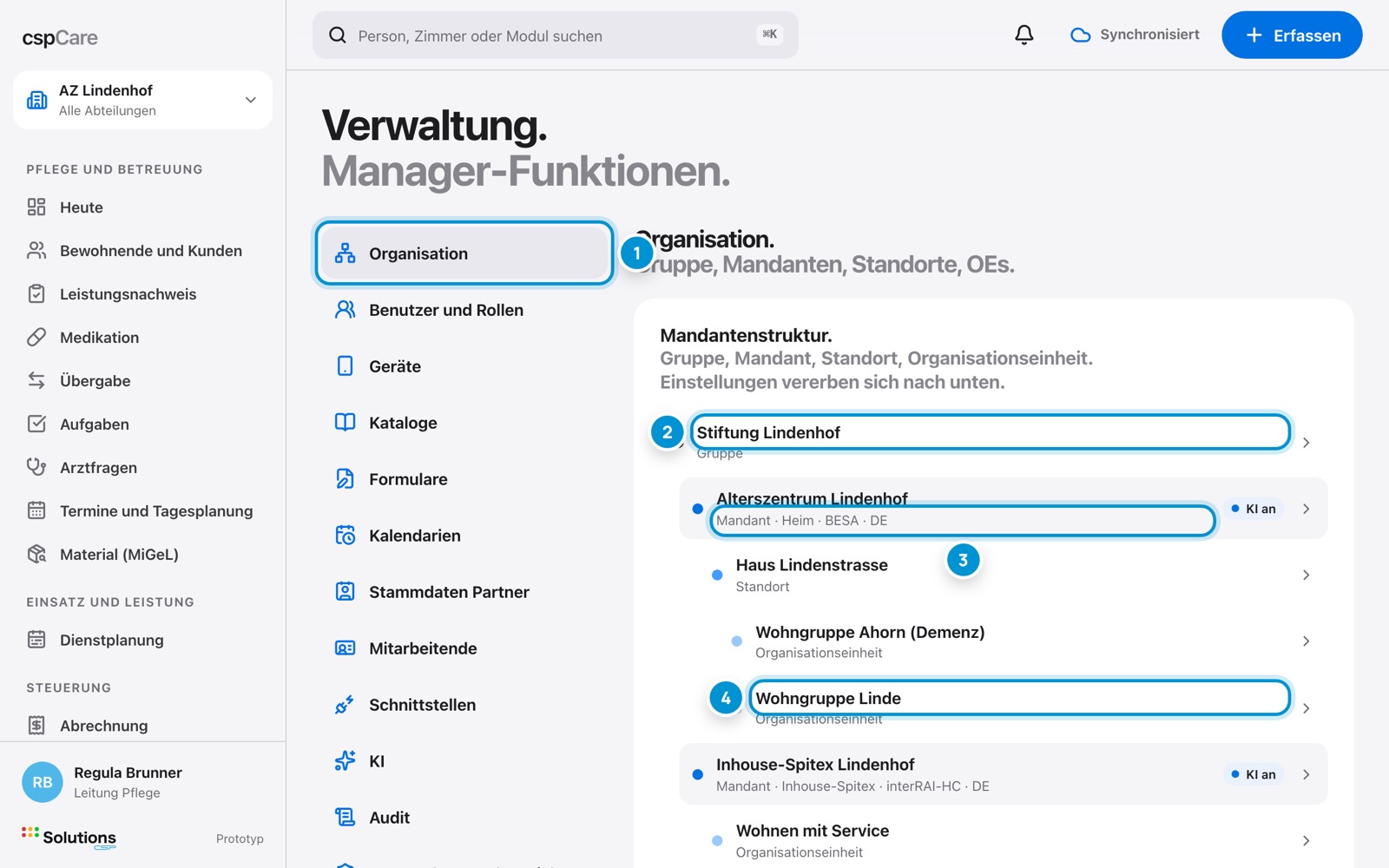Image resolution: width=1389 pixels, height=868 pixels.
Task: Open Stammdaten Partner section
Action: (464, 592)
